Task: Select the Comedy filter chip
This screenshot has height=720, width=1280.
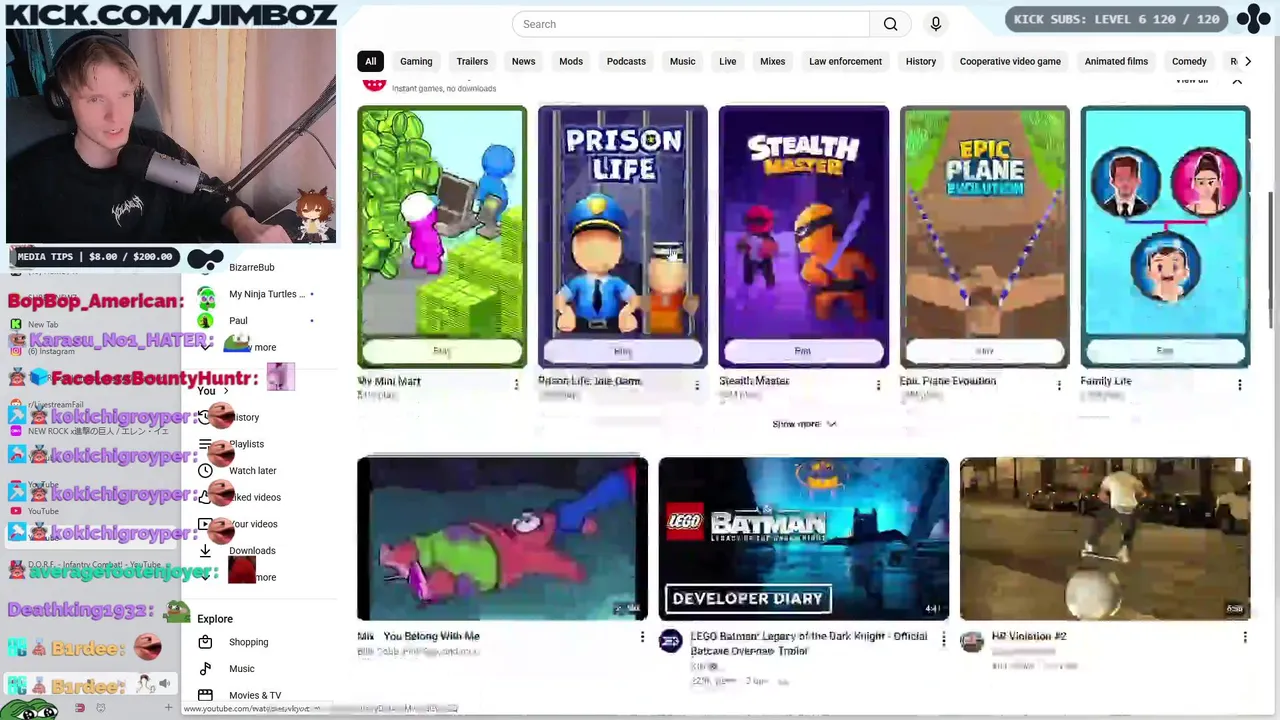Action: (x=1189, y=61)
